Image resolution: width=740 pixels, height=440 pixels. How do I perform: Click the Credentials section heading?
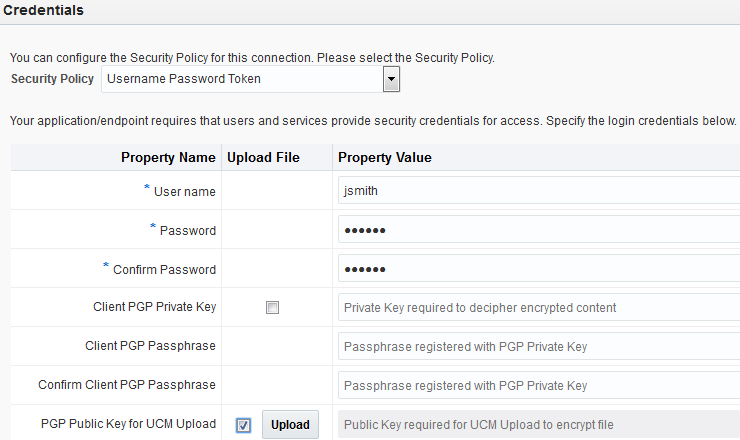coord(44,11)
